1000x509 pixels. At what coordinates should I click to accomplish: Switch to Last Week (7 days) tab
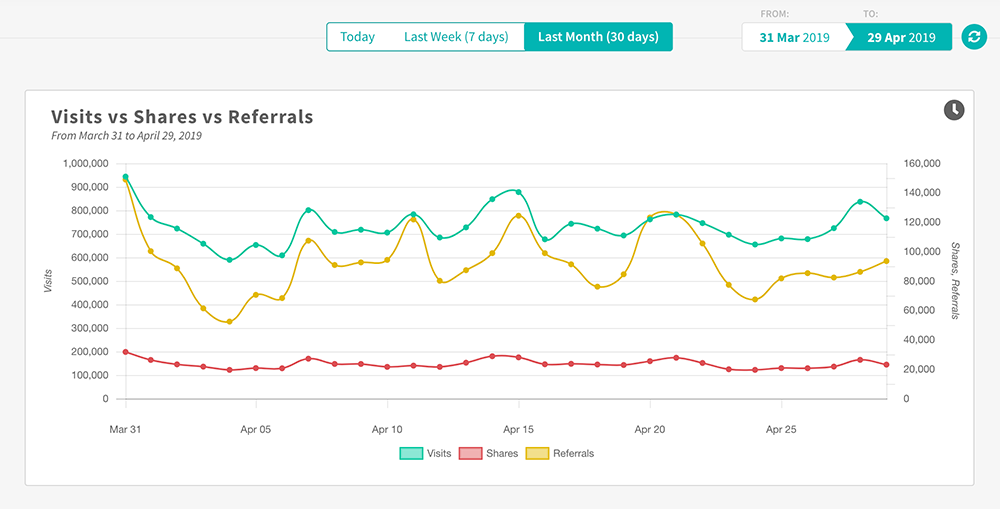[x=456, y=37]
